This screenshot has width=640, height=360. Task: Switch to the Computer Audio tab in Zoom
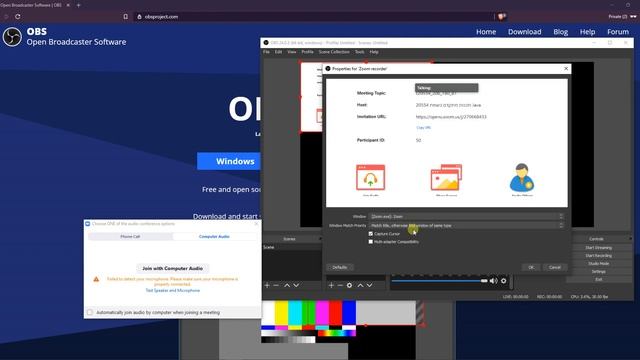click(x=214, y=236)
